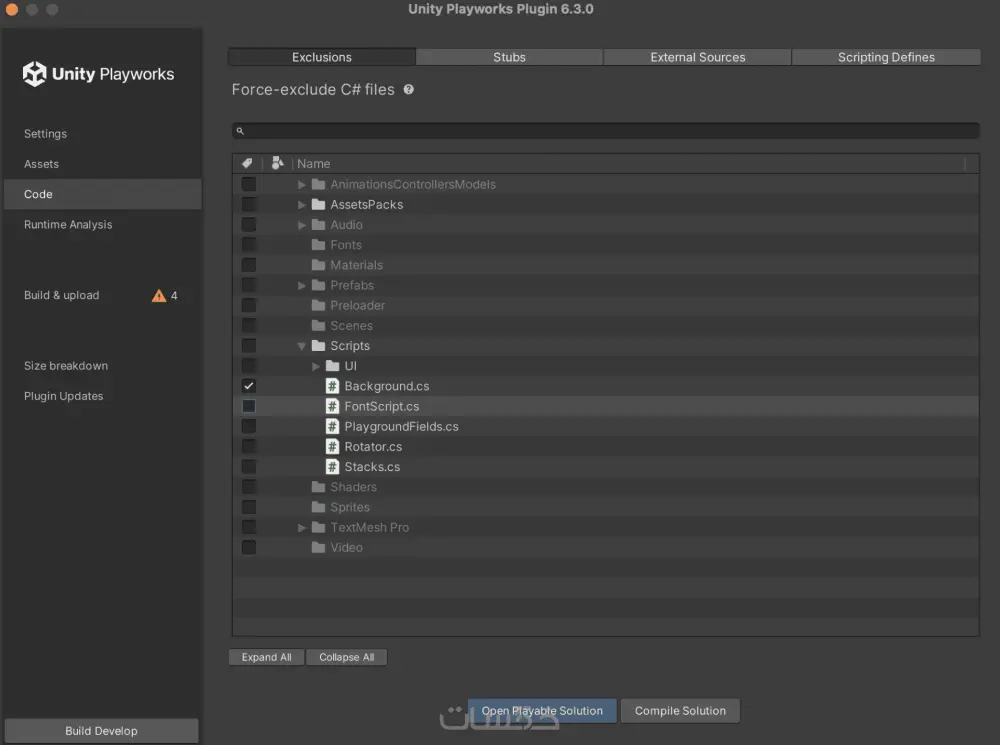Click the magnifier icon in the search bar
The image size is (1000, 745).
(x=240, y=131)
